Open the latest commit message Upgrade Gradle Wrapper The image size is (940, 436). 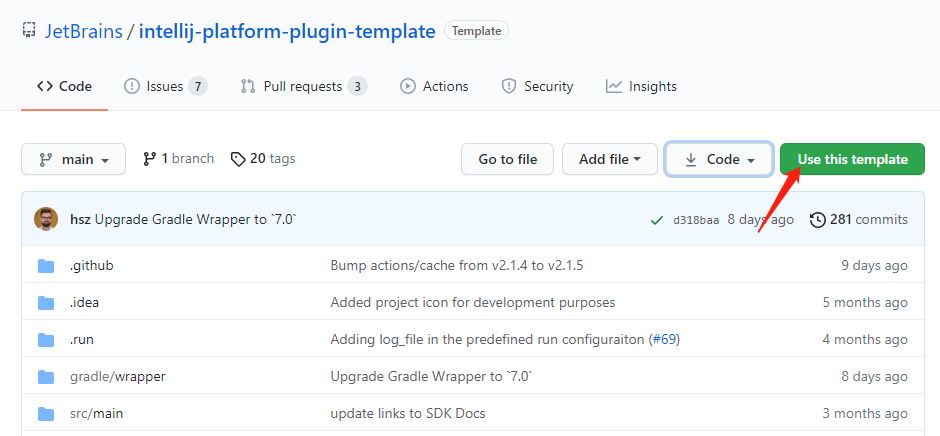pyautogui.click(x=196, y=219)
